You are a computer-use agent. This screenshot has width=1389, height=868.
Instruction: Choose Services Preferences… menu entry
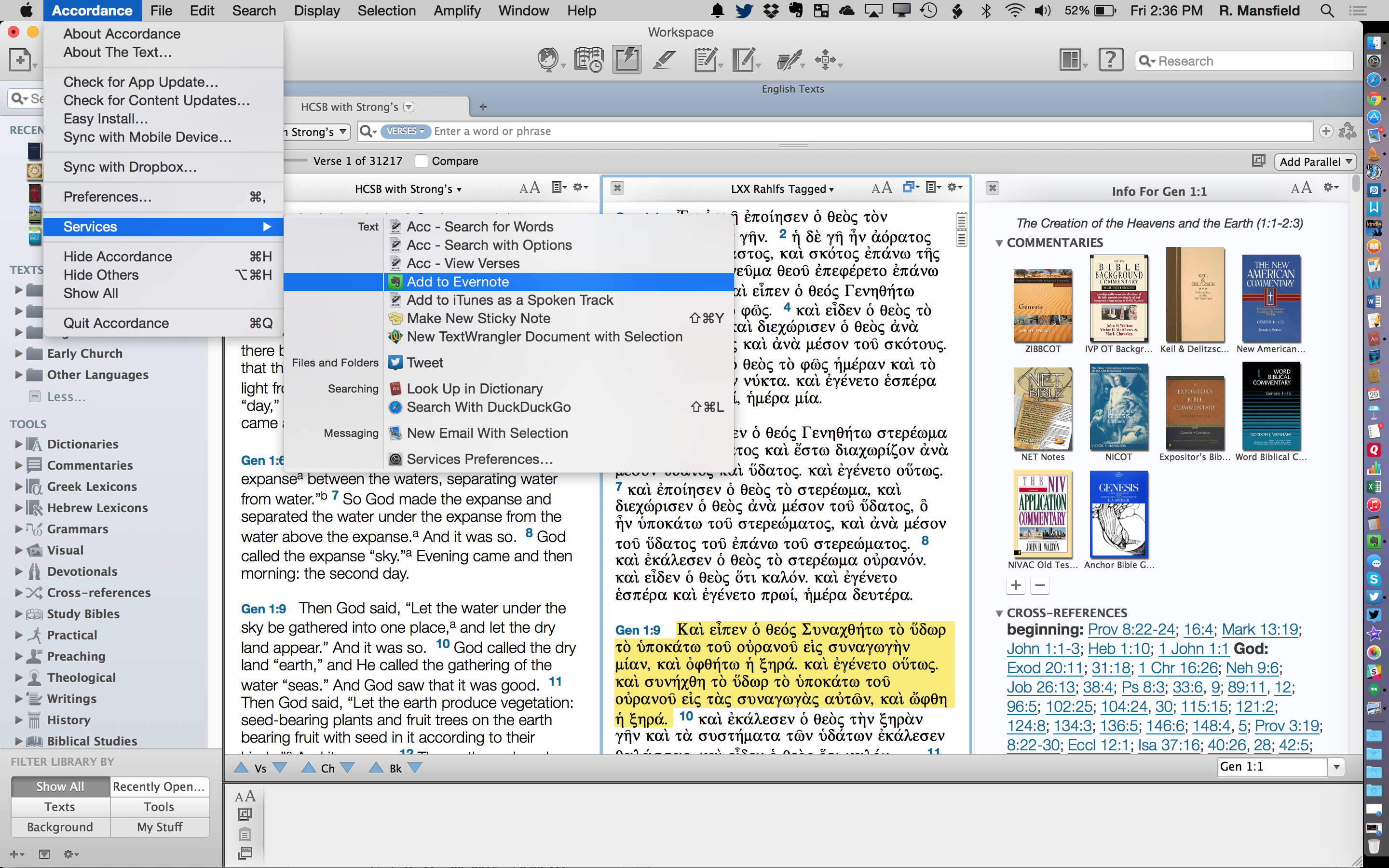pyautogui.click(x=479, y=459)
